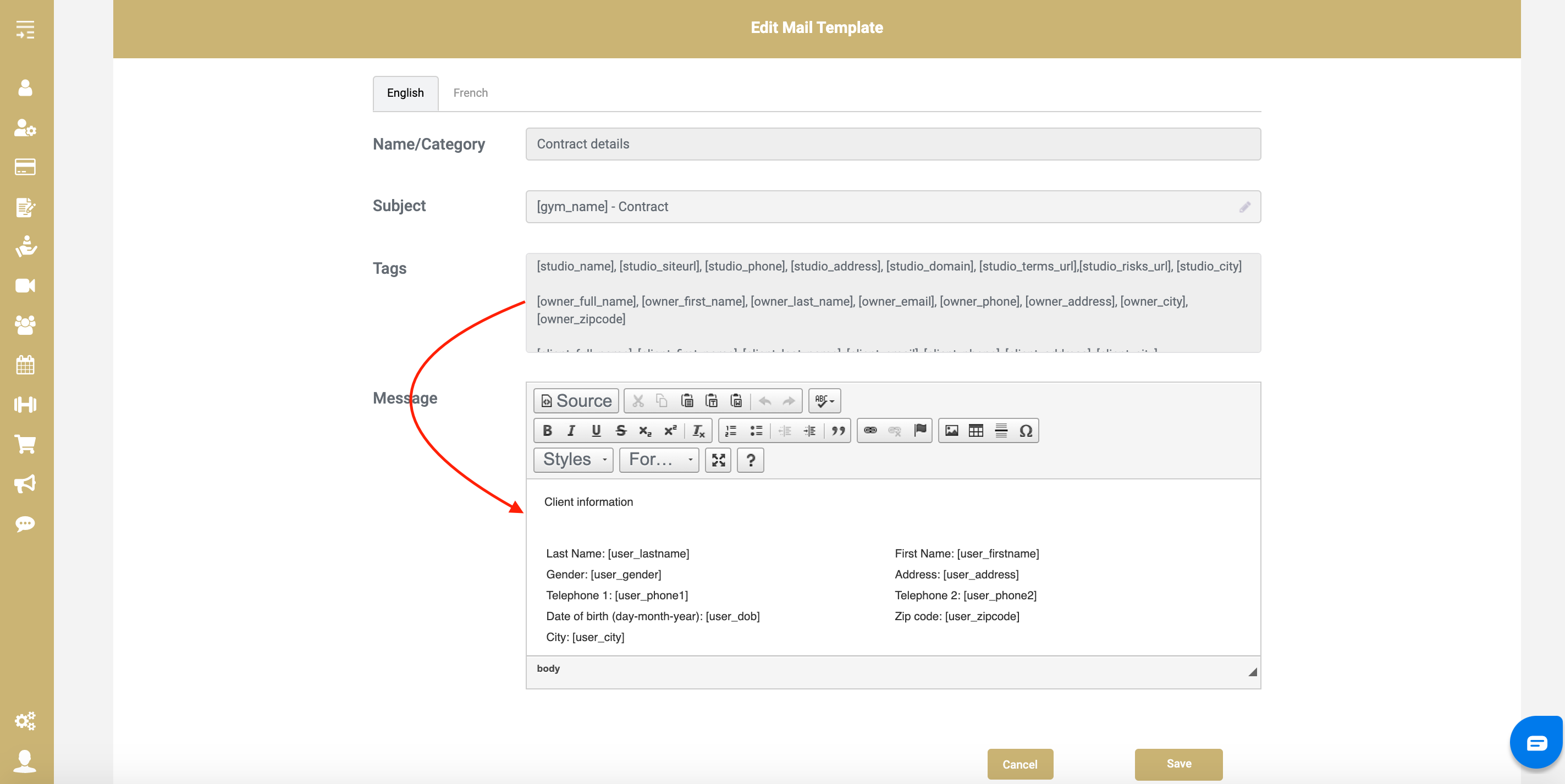Viewport: 1565px width, 784px height.
Task: Click the Save button
Action: (x=1178, y=763)
